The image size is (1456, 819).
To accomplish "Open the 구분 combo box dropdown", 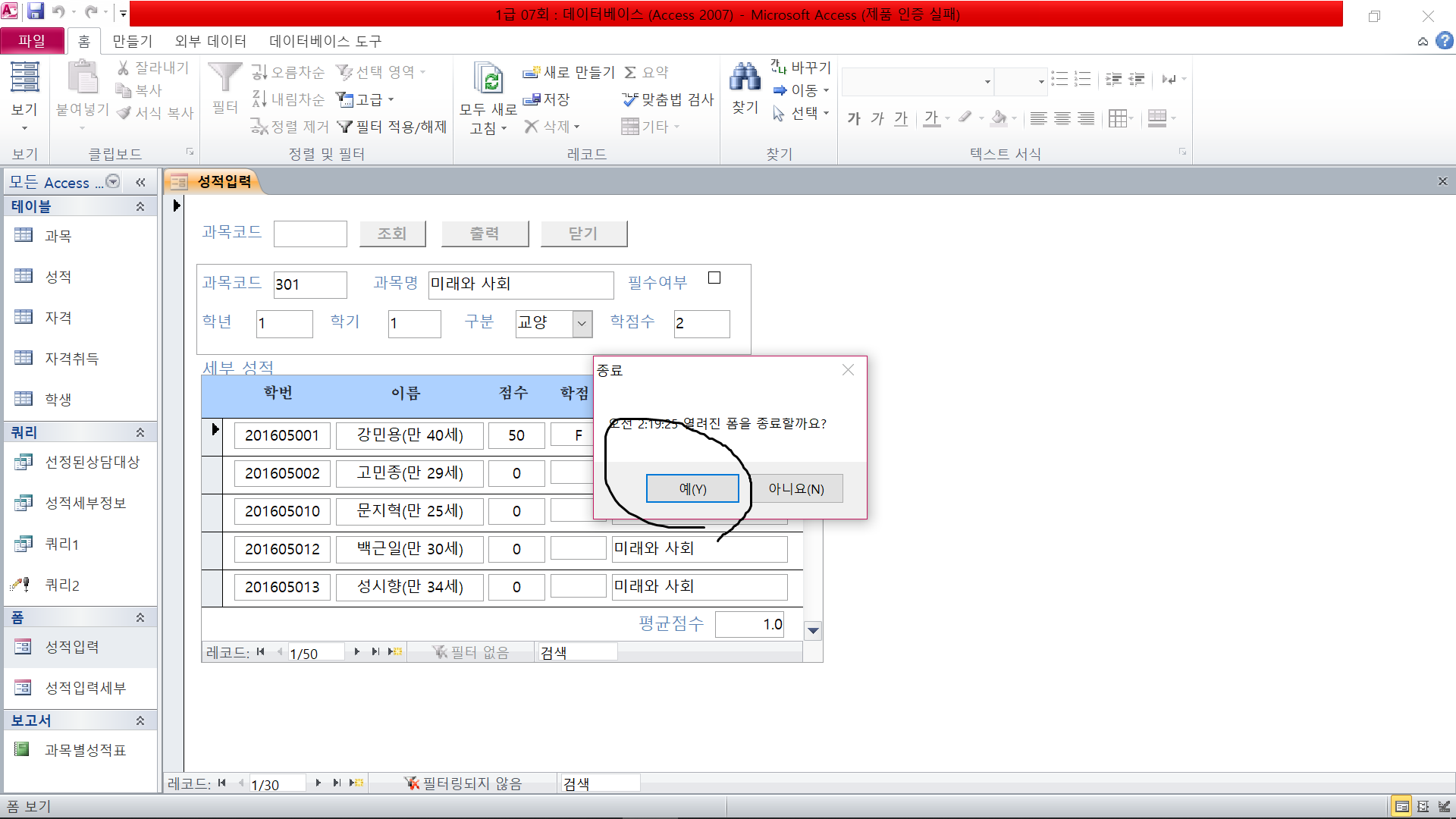I will pyautogui.click(x=582, y=323).
